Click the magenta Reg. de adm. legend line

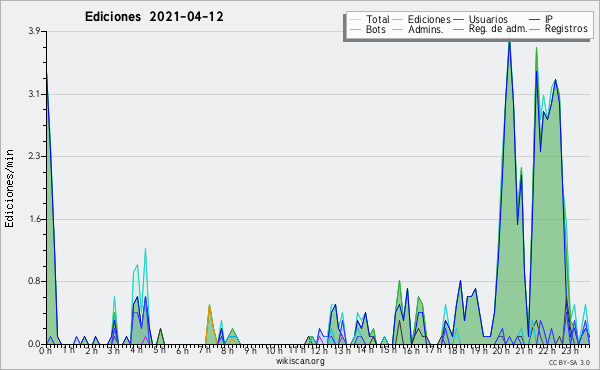[458, 29]
